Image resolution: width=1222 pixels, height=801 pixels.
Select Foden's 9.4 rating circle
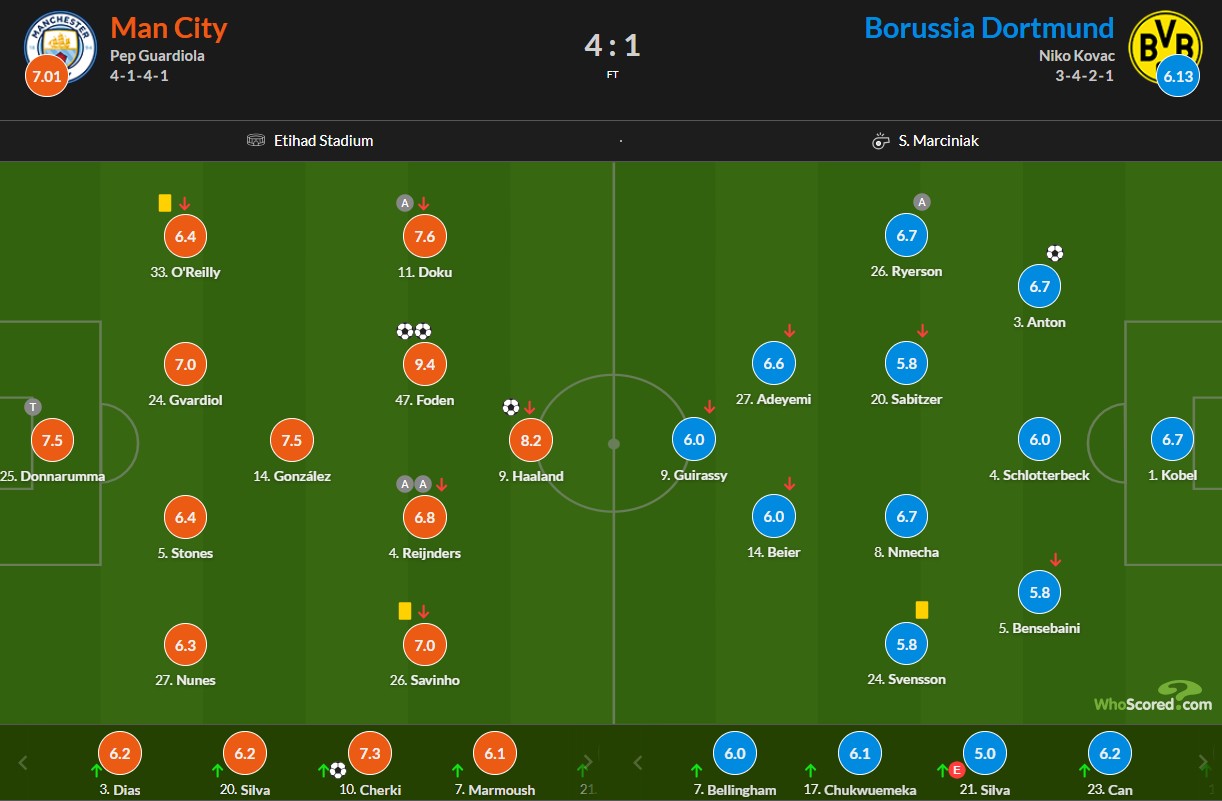tap(425, 365)
